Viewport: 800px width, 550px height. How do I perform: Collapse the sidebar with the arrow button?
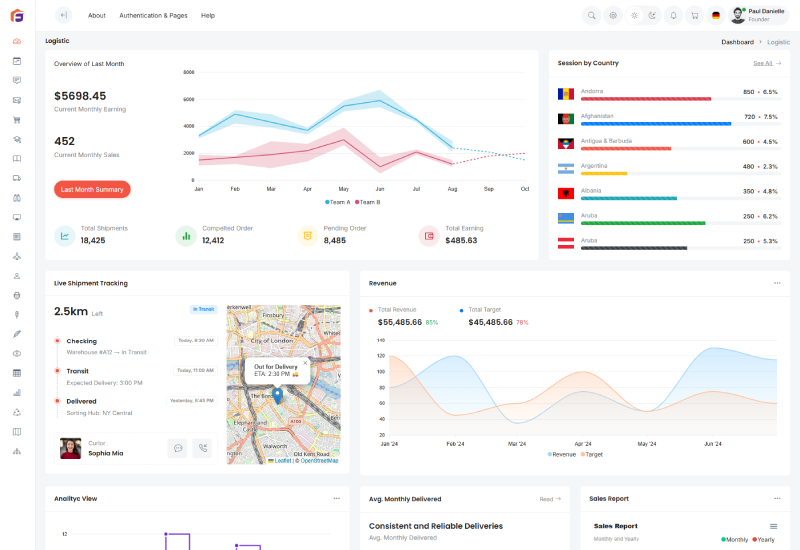[63, 15]
